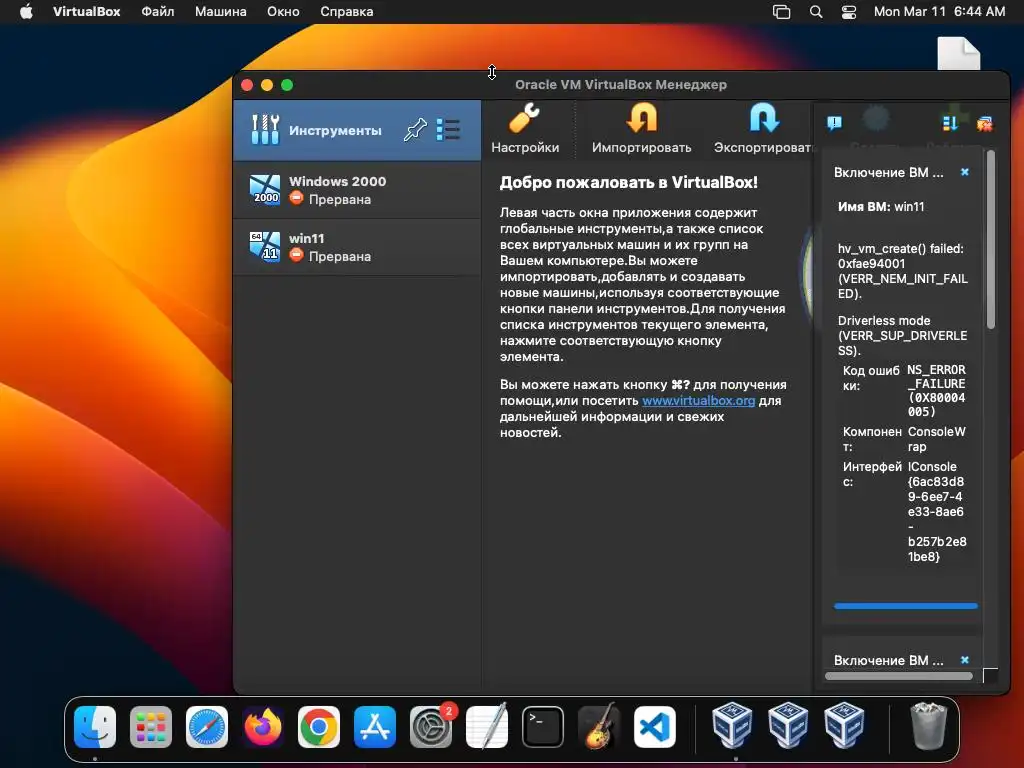This screenshot has height=768, width=1024.
Task: Open the Машина menu
Action: pos(221,12)
